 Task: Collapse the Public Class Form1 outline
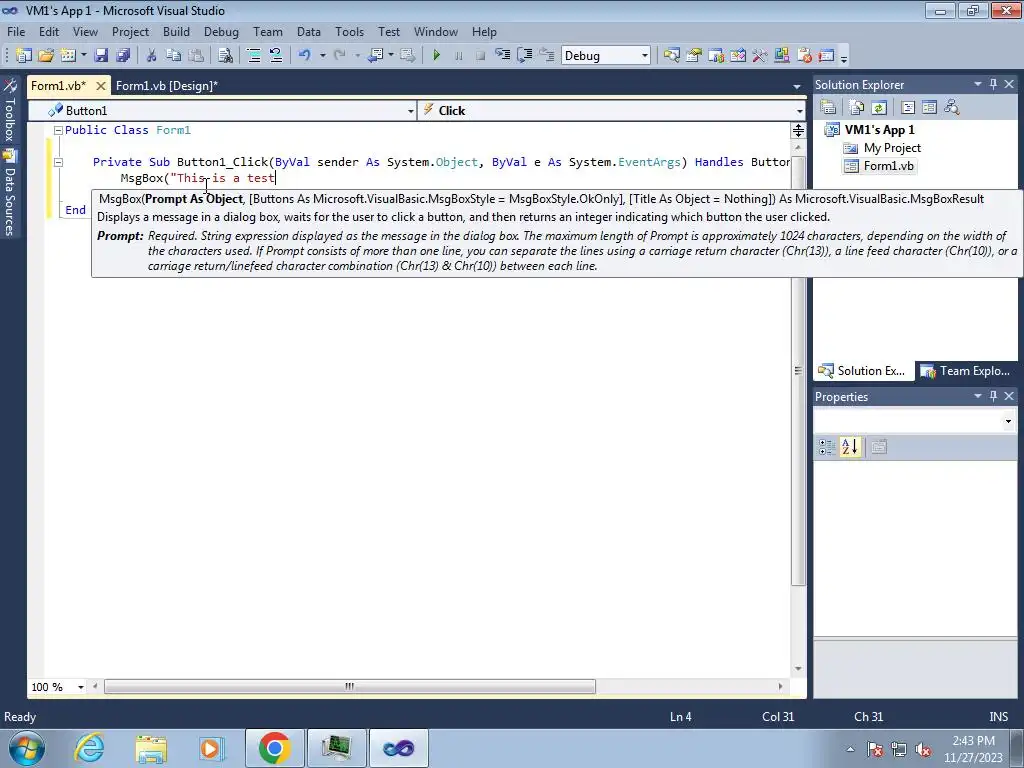58,130
